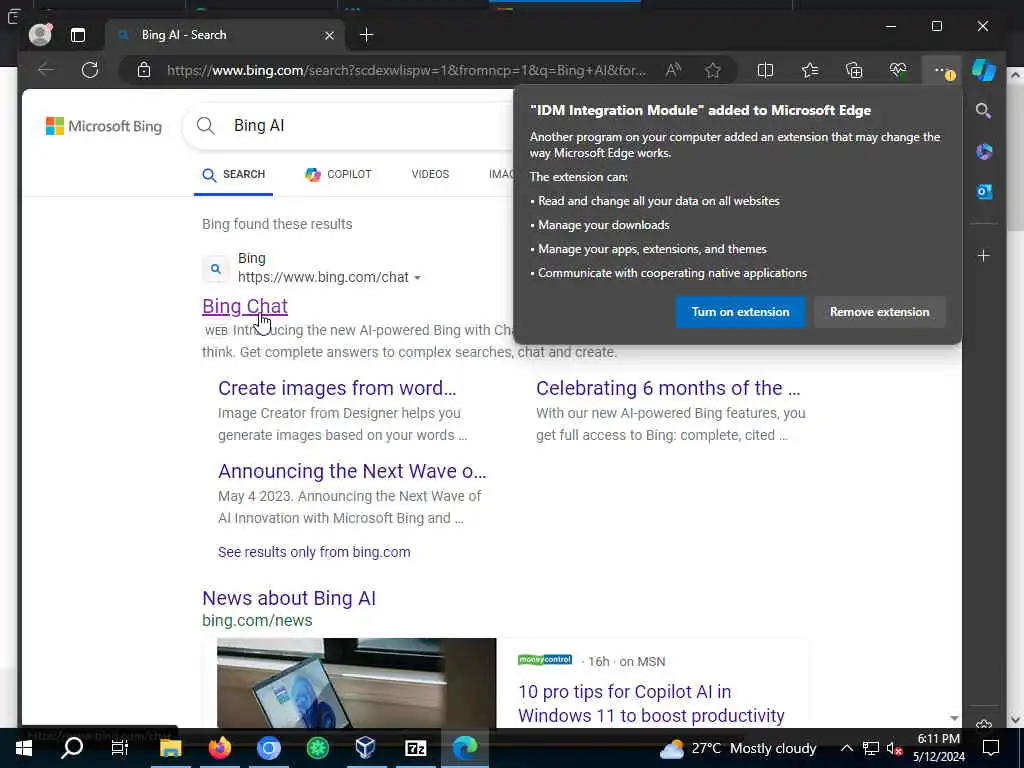Open the volume control icon
Viewport: 1024px width, 768px height.
[x=894, y=748]
